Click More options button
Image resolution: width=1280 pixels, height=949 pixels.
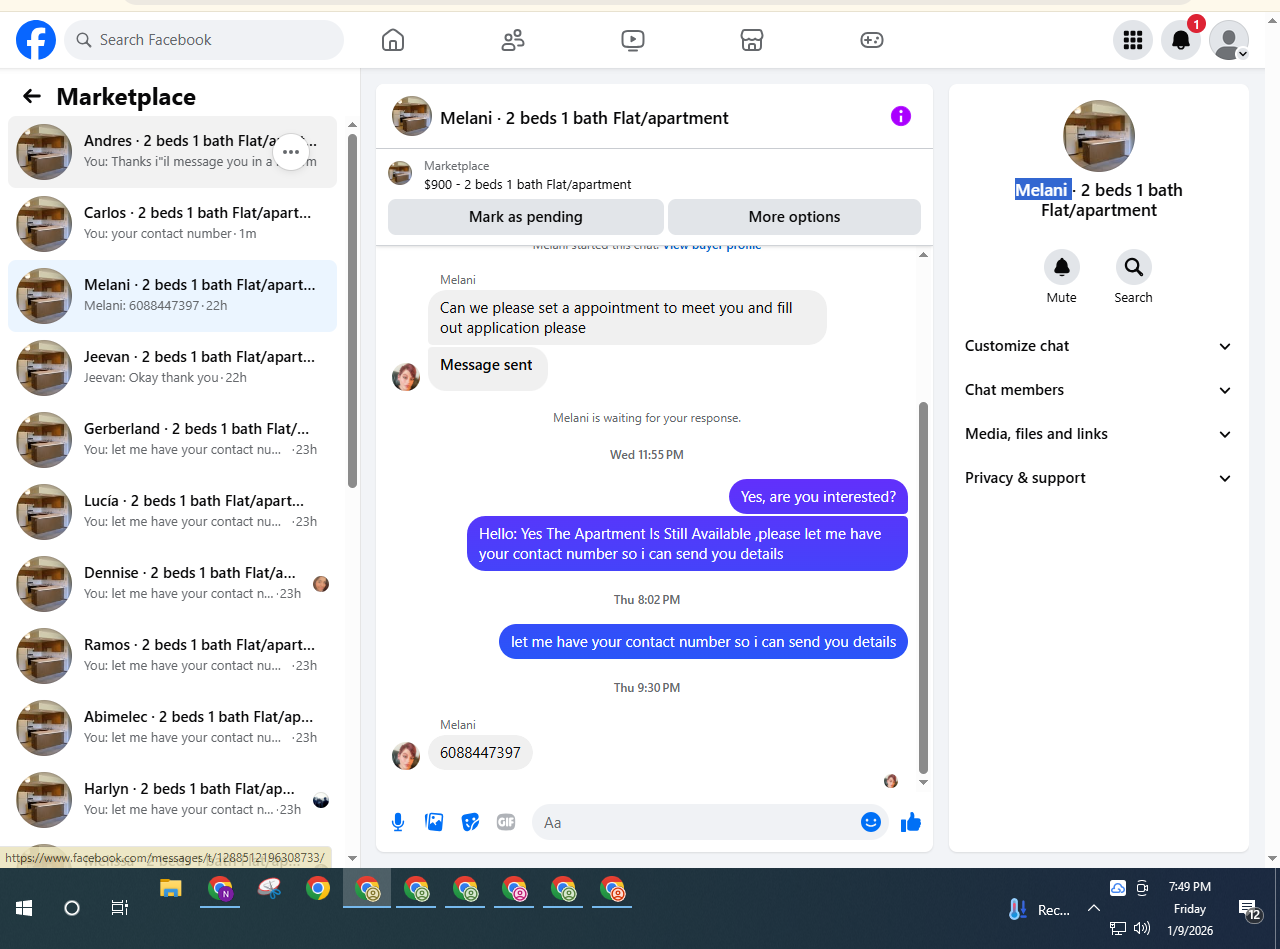(794, 217)
